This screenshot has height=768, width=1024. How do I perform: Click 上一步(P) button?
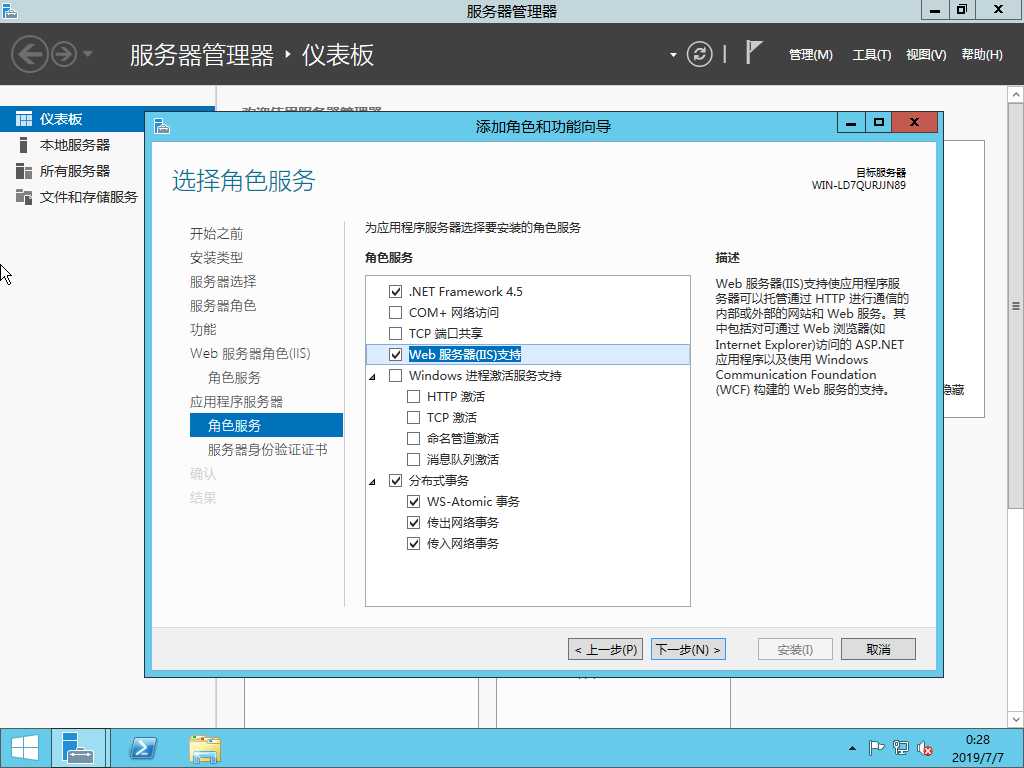(x=605, y=649)
